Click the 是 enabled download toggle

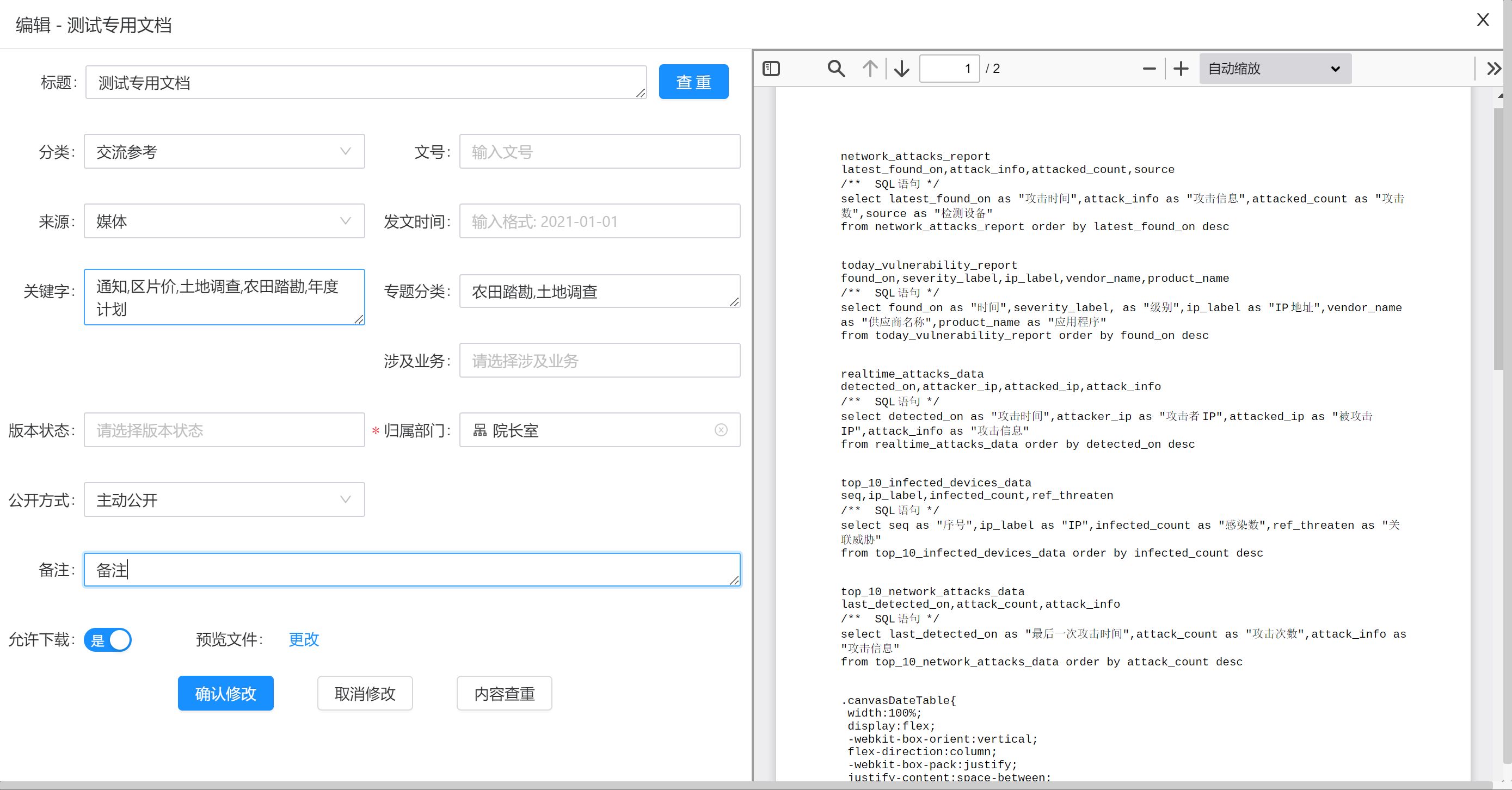click(x=109, y=639)
